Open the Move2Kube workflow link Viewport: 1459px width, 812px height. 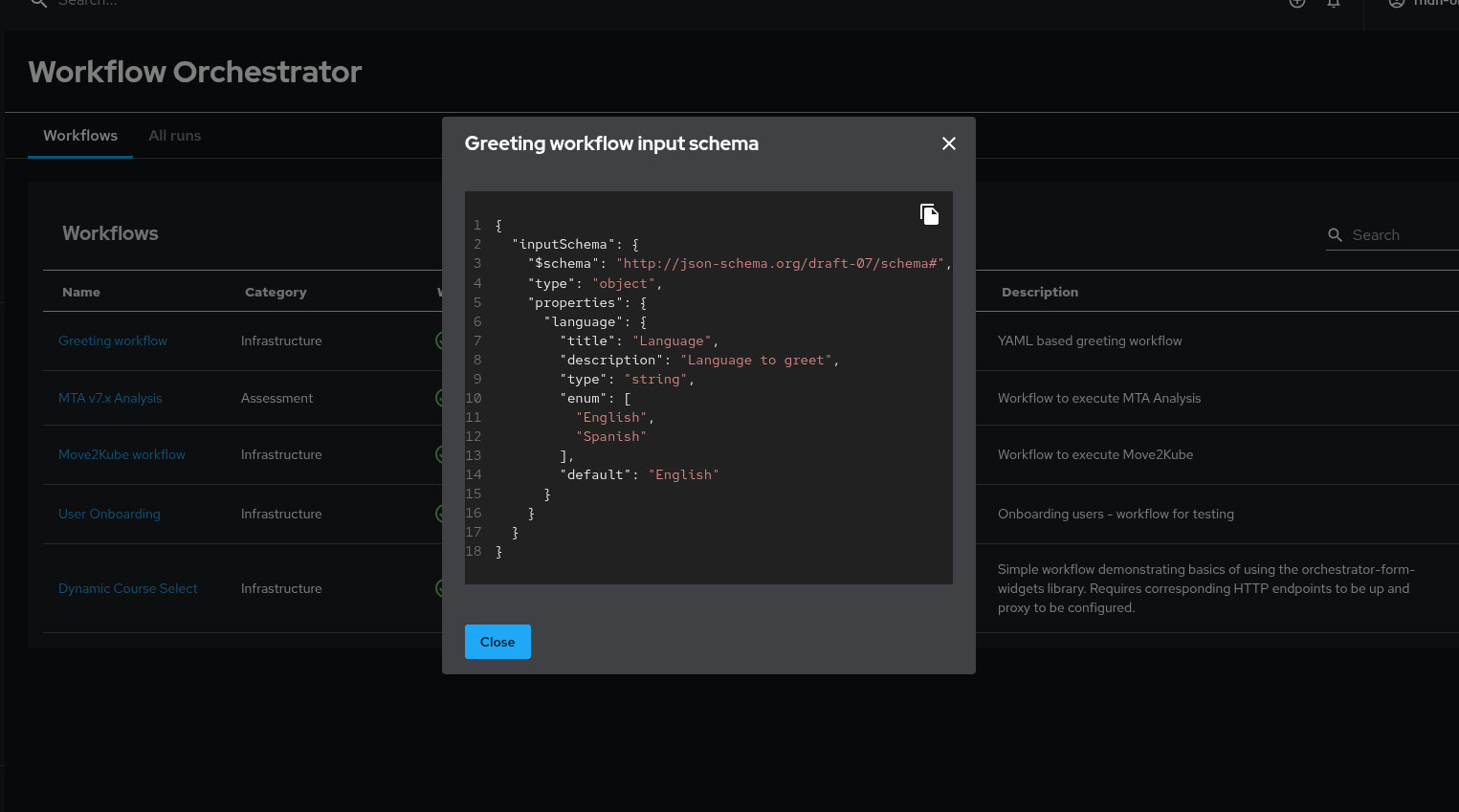click(x=122, y=454)
